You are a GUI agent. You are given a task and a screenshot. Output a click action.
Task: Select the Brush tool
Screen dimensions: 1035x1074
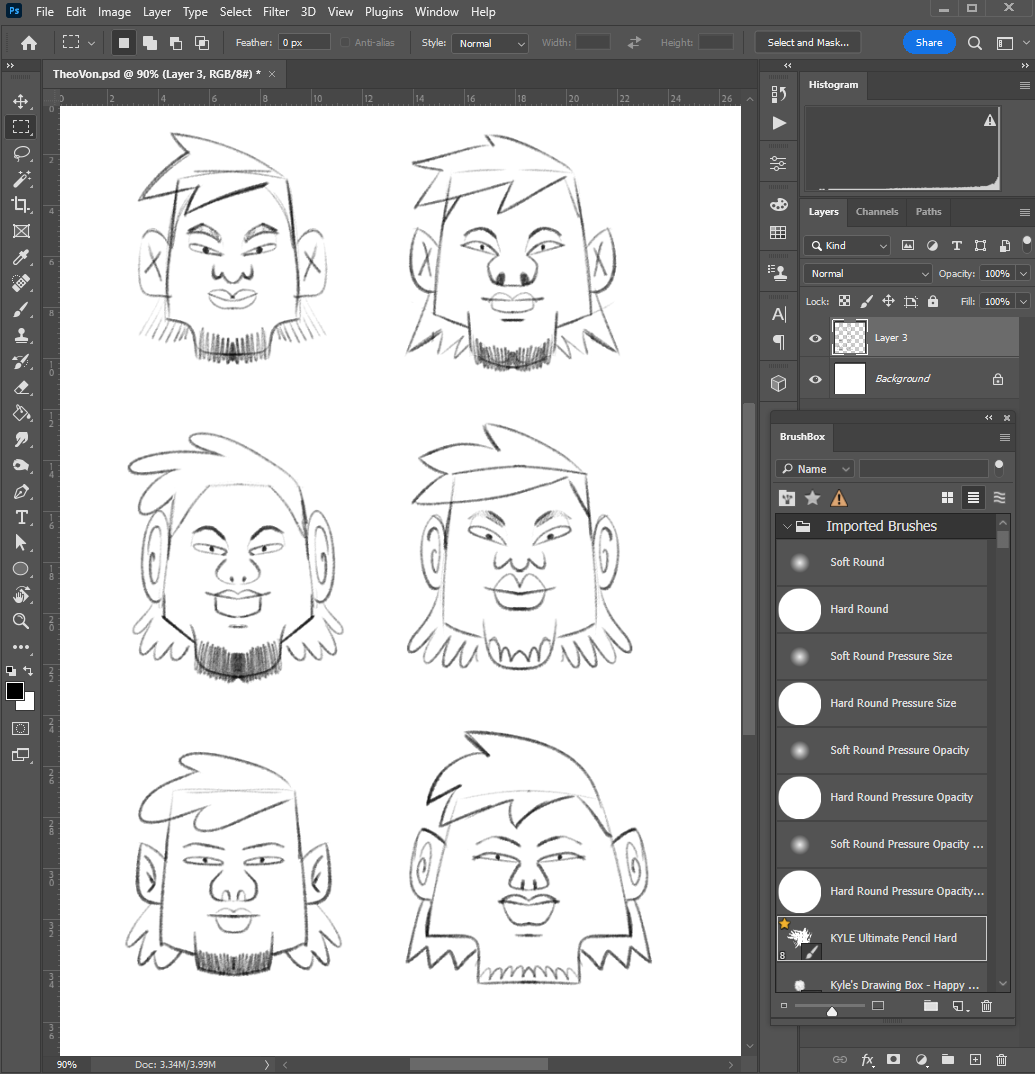pyautogui.click(x=21, y=310)
